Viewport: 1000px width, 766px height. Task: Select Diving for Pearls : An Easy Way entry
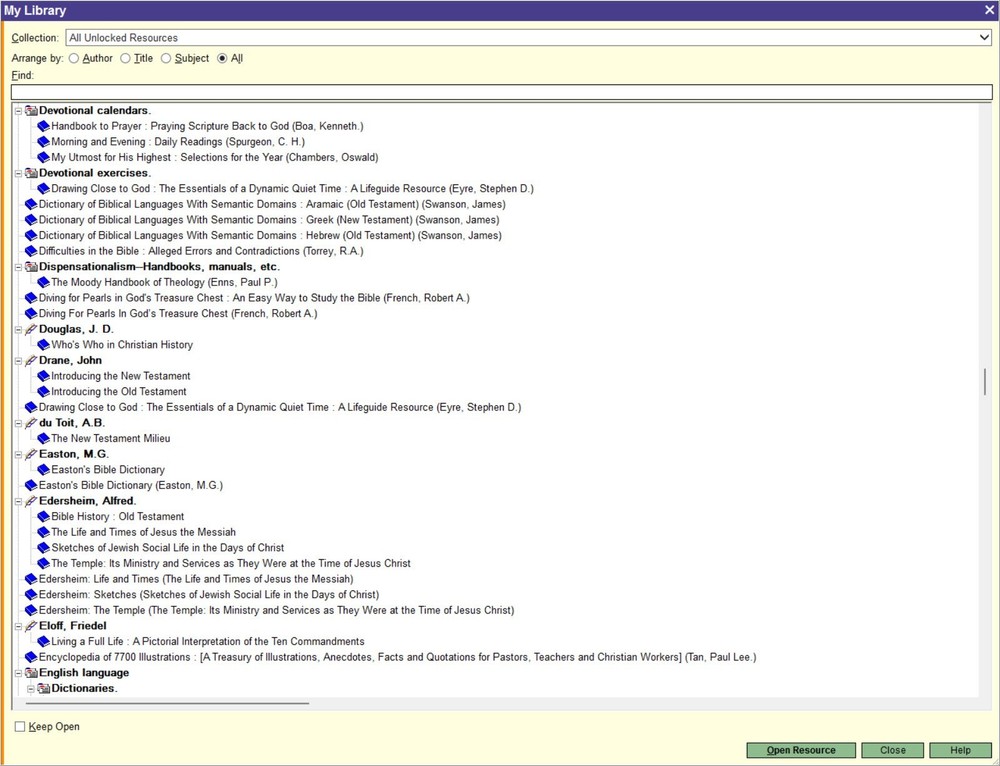pyautogui.click(x=254, y=298)
